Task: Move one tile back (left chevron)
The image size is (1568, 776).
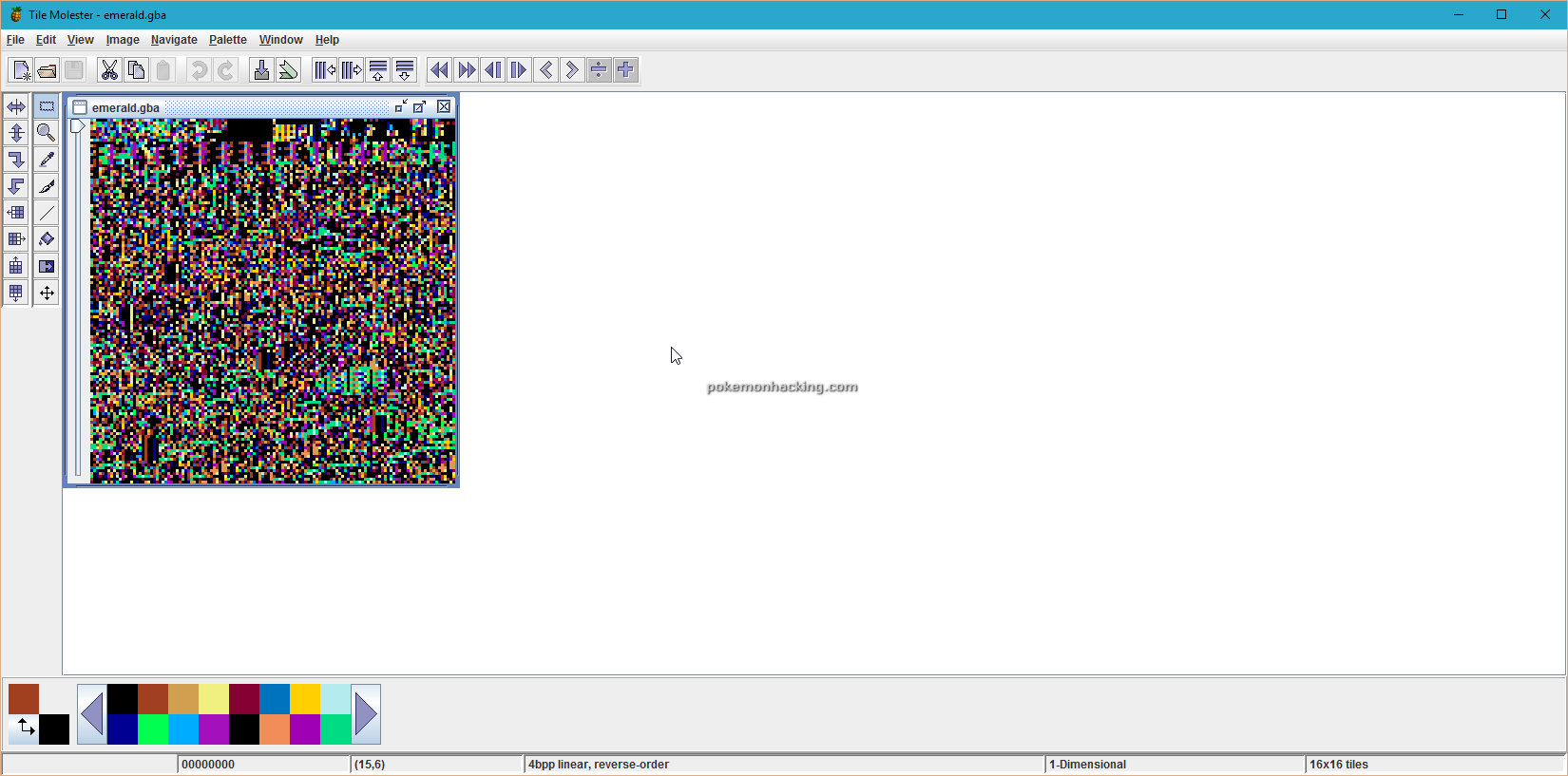Action: pos(545,70)
